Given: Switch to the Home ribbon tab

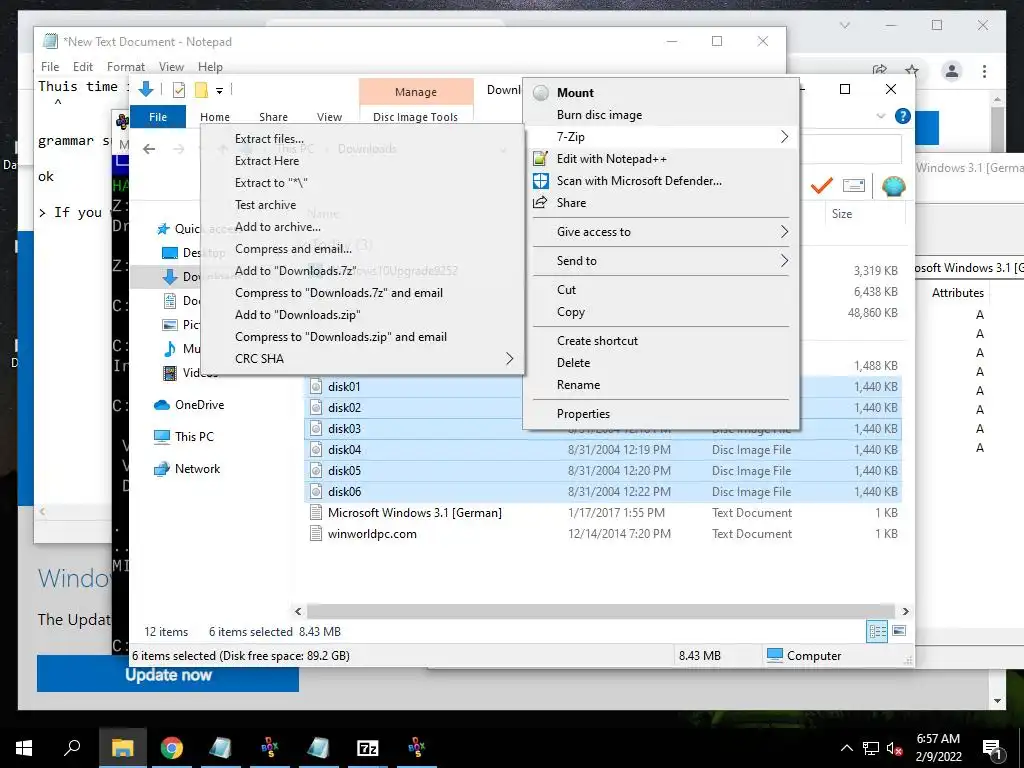Looking at the screenshot, I should pyautogui.click(x=215, y=117).
